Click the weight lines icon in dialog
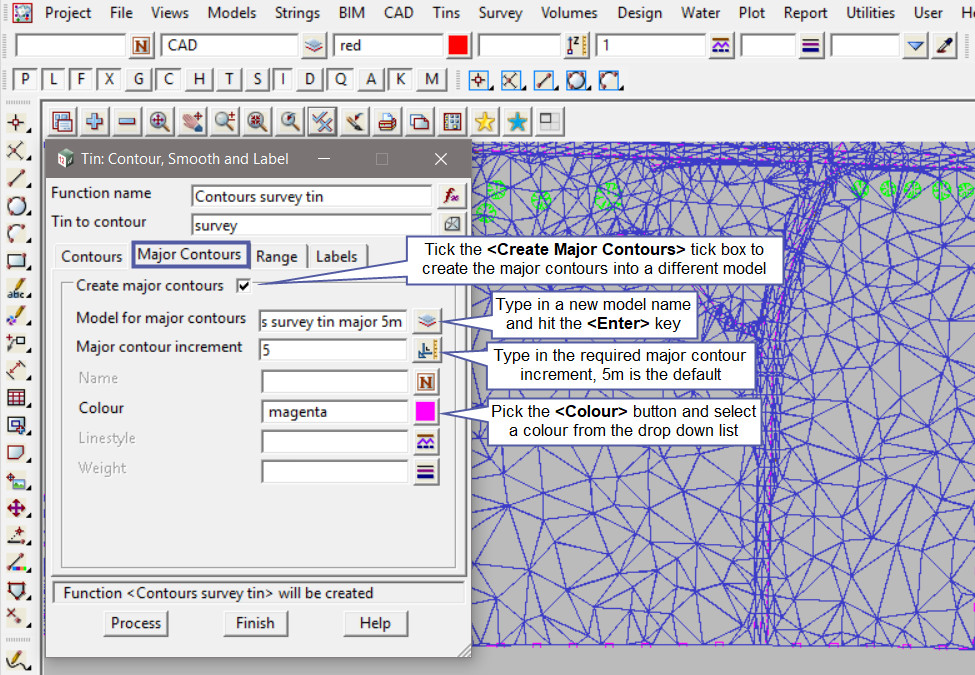The height and width of the screenshot is (675, 975). point(427,471)
